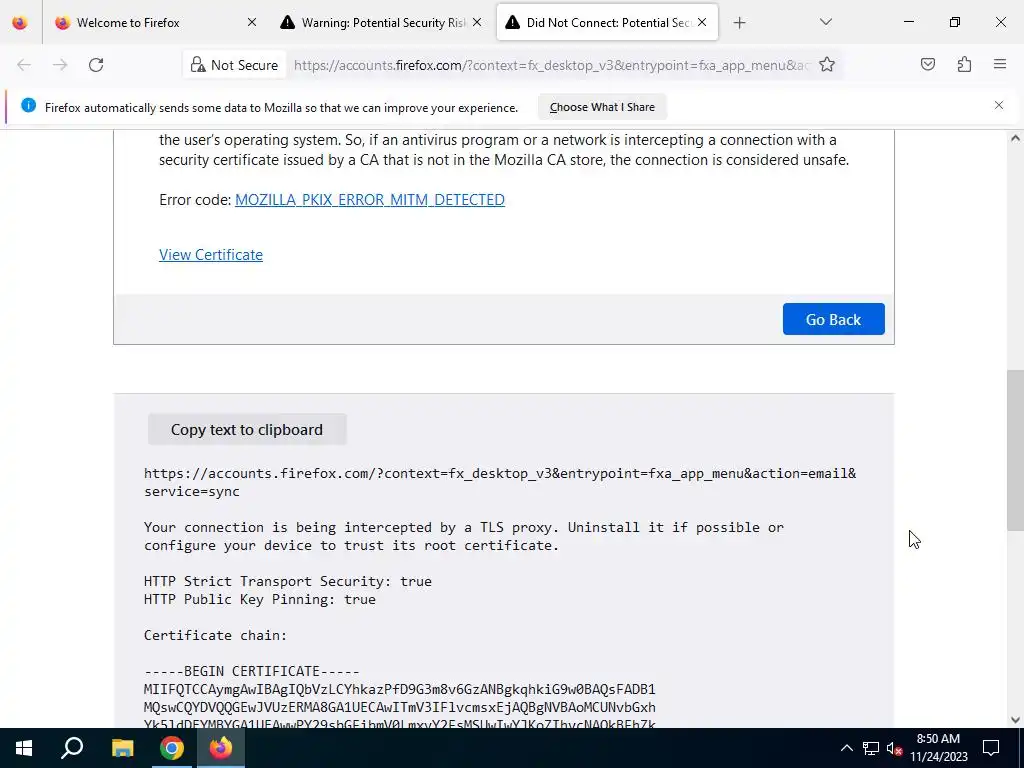Viewport: 1024px width, 768px height.
Task: Click the Firefox taskbar icon
Action: 221,748
